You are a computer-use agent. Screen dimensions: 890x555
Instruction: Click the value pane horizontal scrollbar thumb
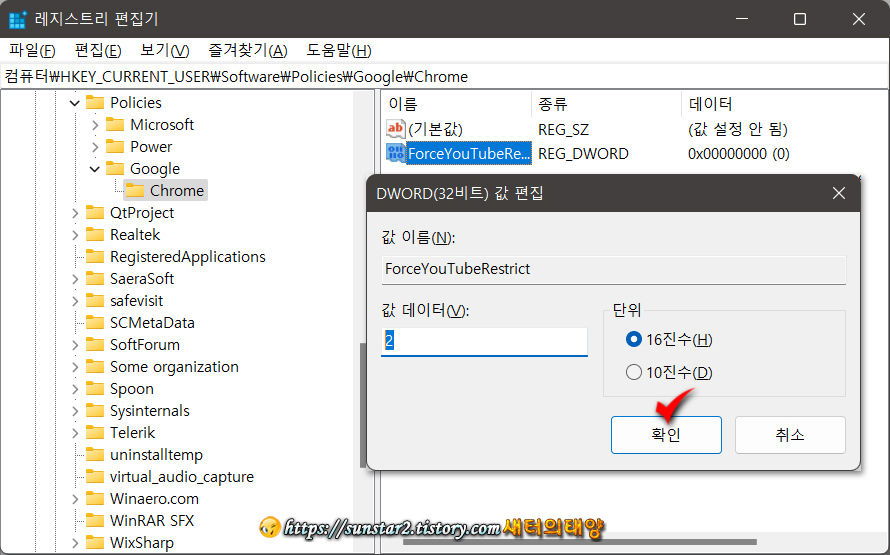580,541
